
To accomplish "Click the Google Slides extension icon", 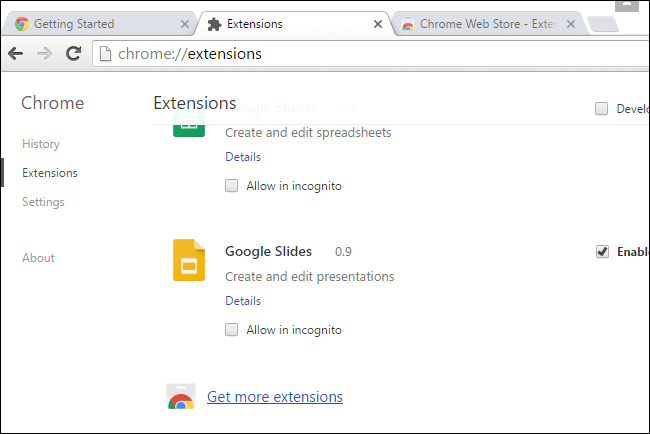I will tap(189, 260).
